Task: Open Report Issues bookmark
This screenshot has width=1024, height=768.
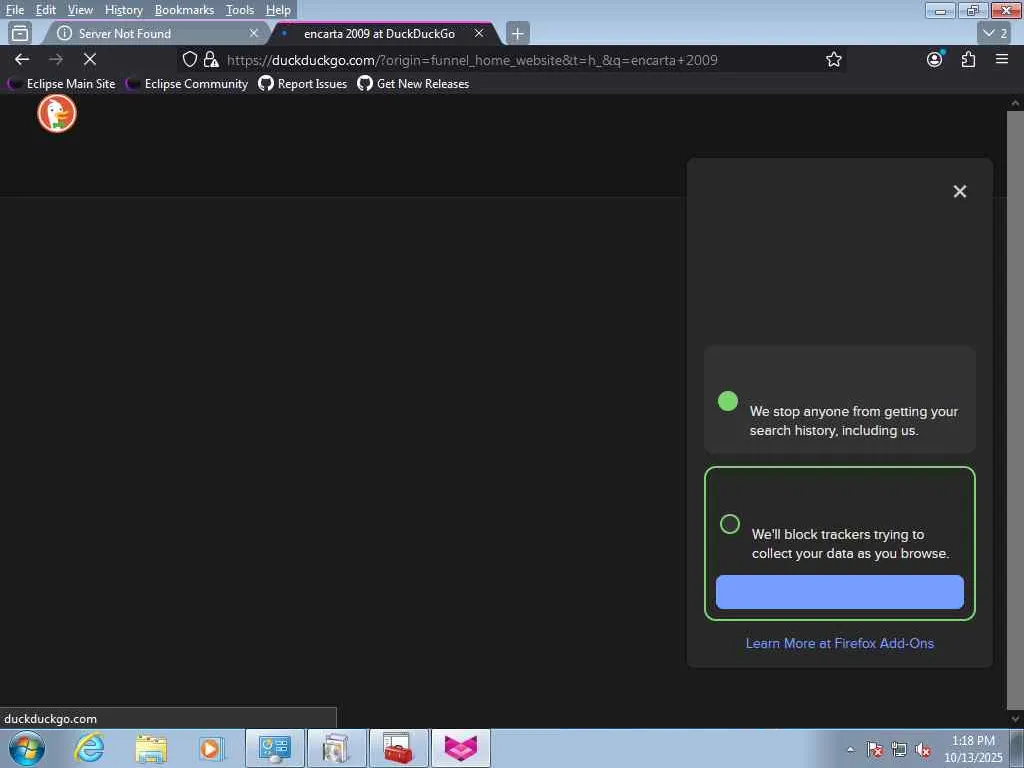Action: click(x=303, y=84)
